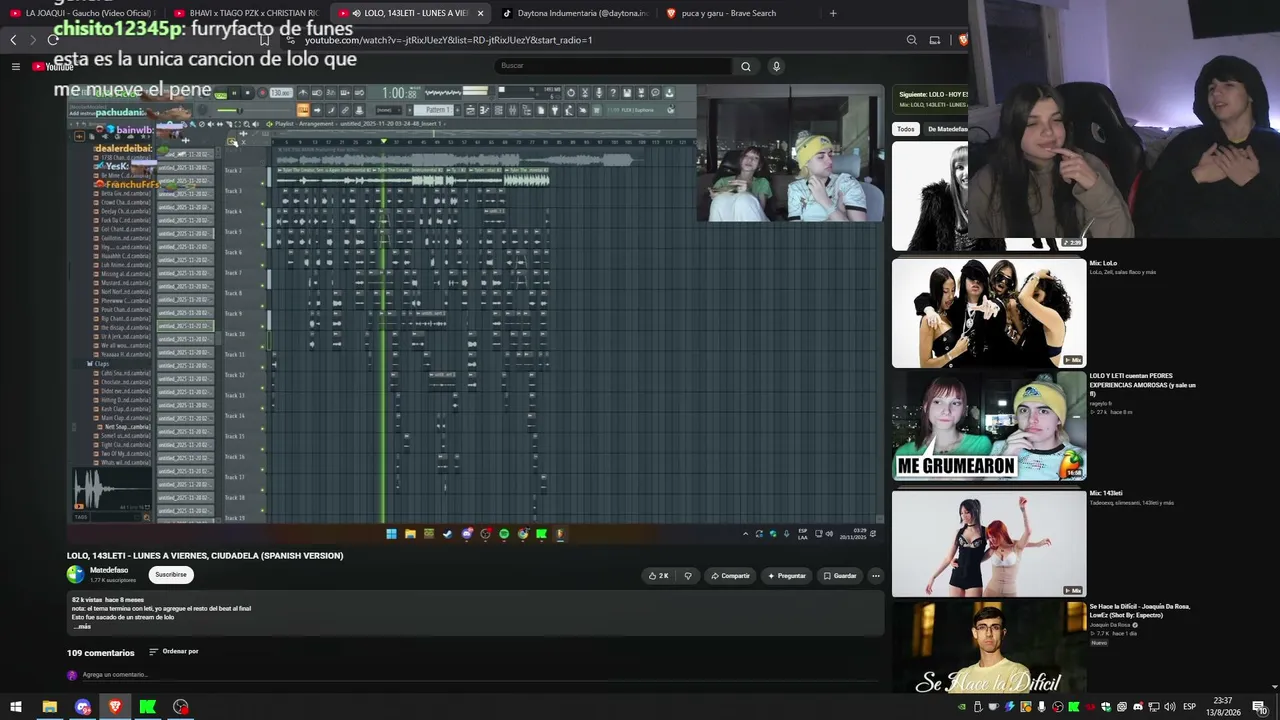Click the 109 comentarios heading
This screenshot has width=1280, height=720.
(x=101, y=653)
